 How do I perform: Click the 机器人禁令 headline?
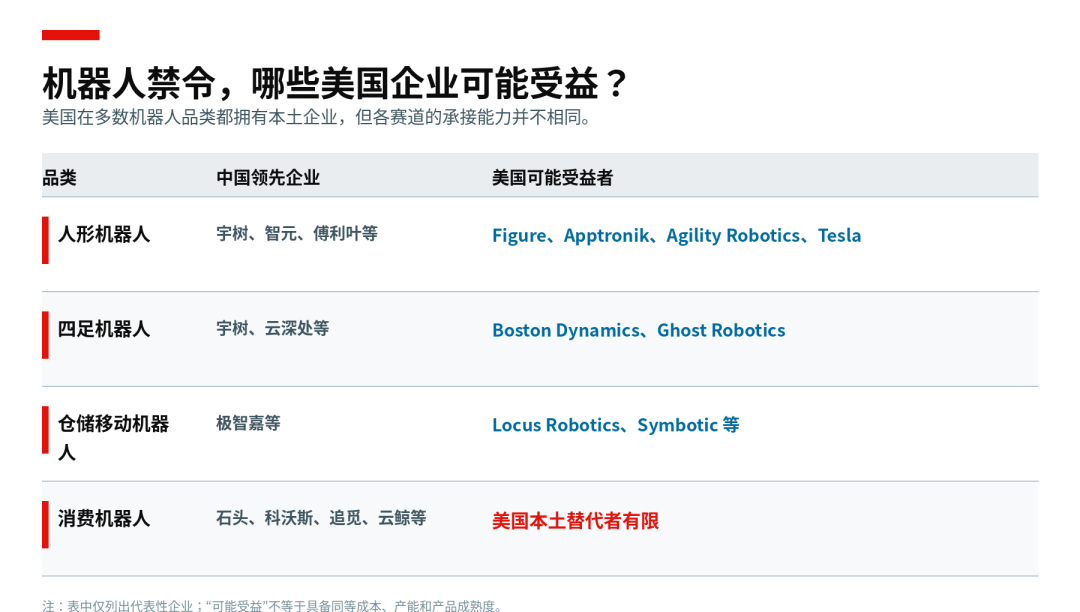pos(129,84)
